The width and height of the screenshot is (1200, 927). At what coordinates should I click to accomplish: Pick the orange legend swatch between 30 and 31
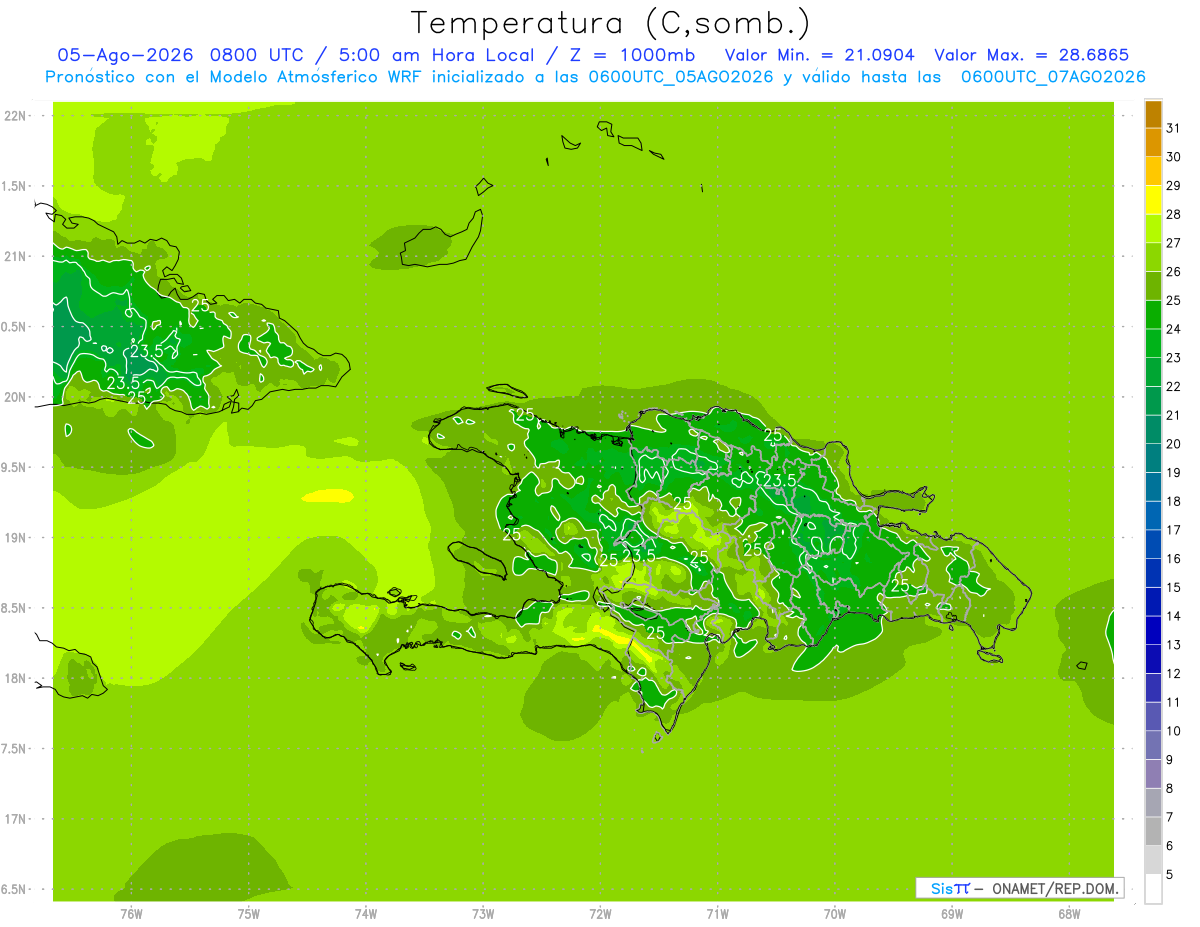point(1153,142)
